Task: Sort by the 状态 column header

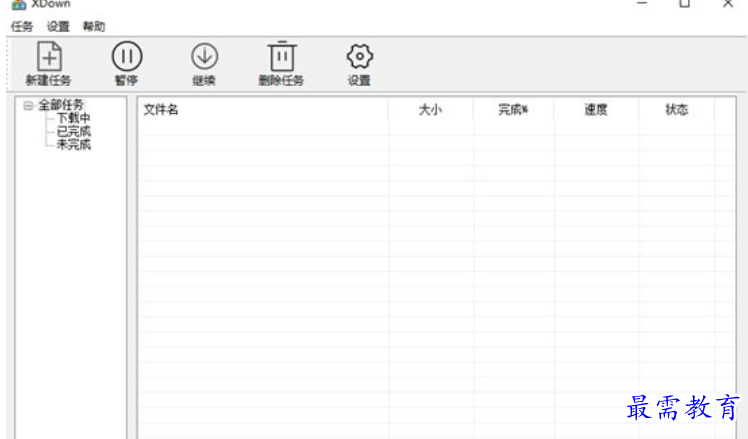Action: coord(676,109)
